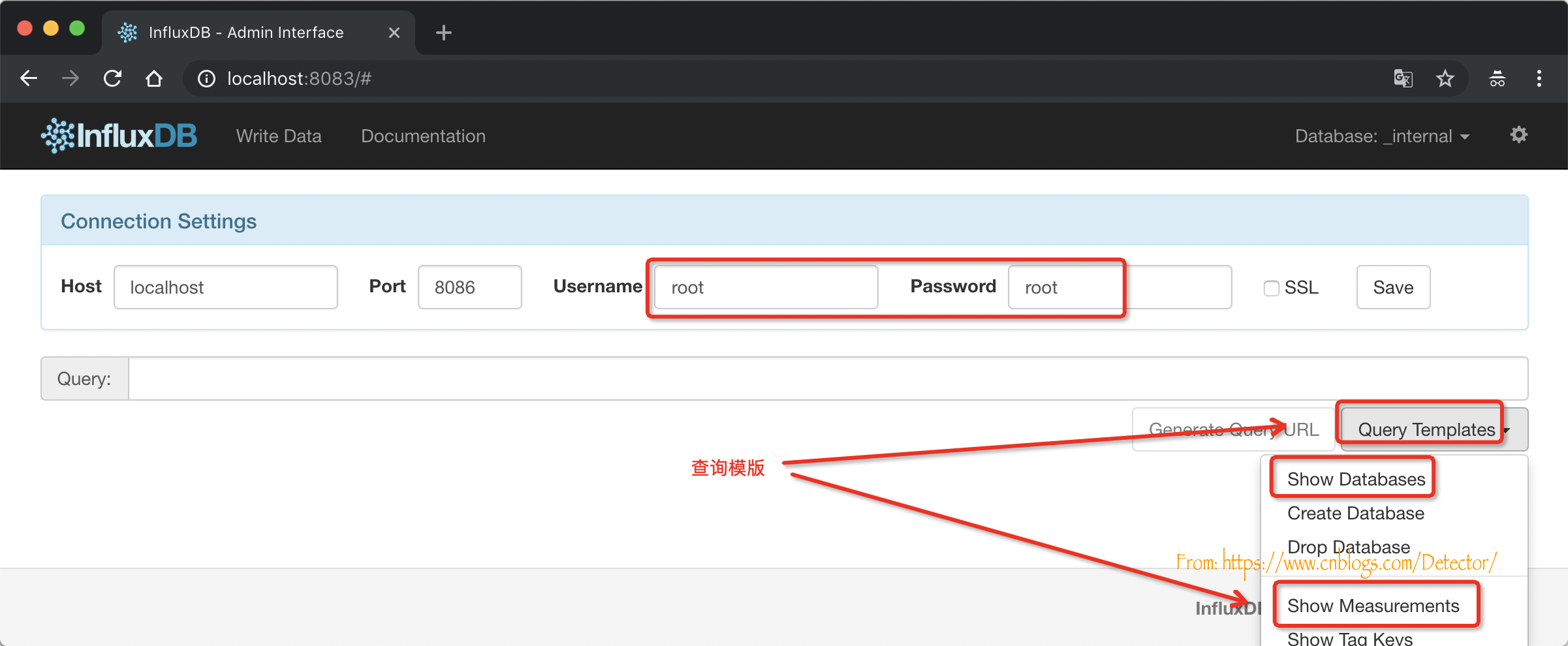Focus the Password input field

[x=1120, y=287]
